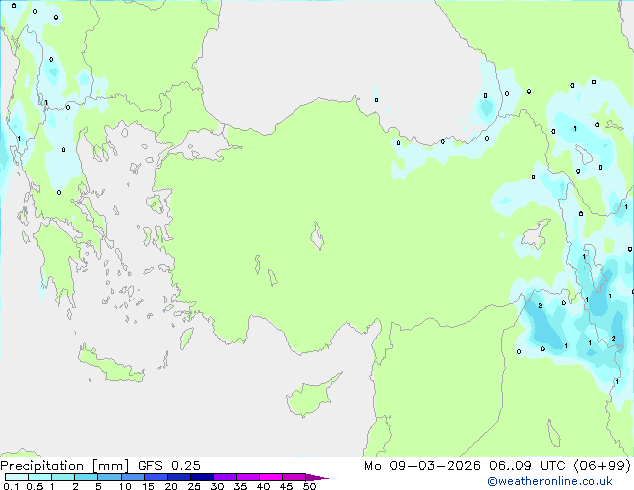Select the 40–45 mm bright magenta swatch
Screen dimensions: 634x490
[271, 477]
